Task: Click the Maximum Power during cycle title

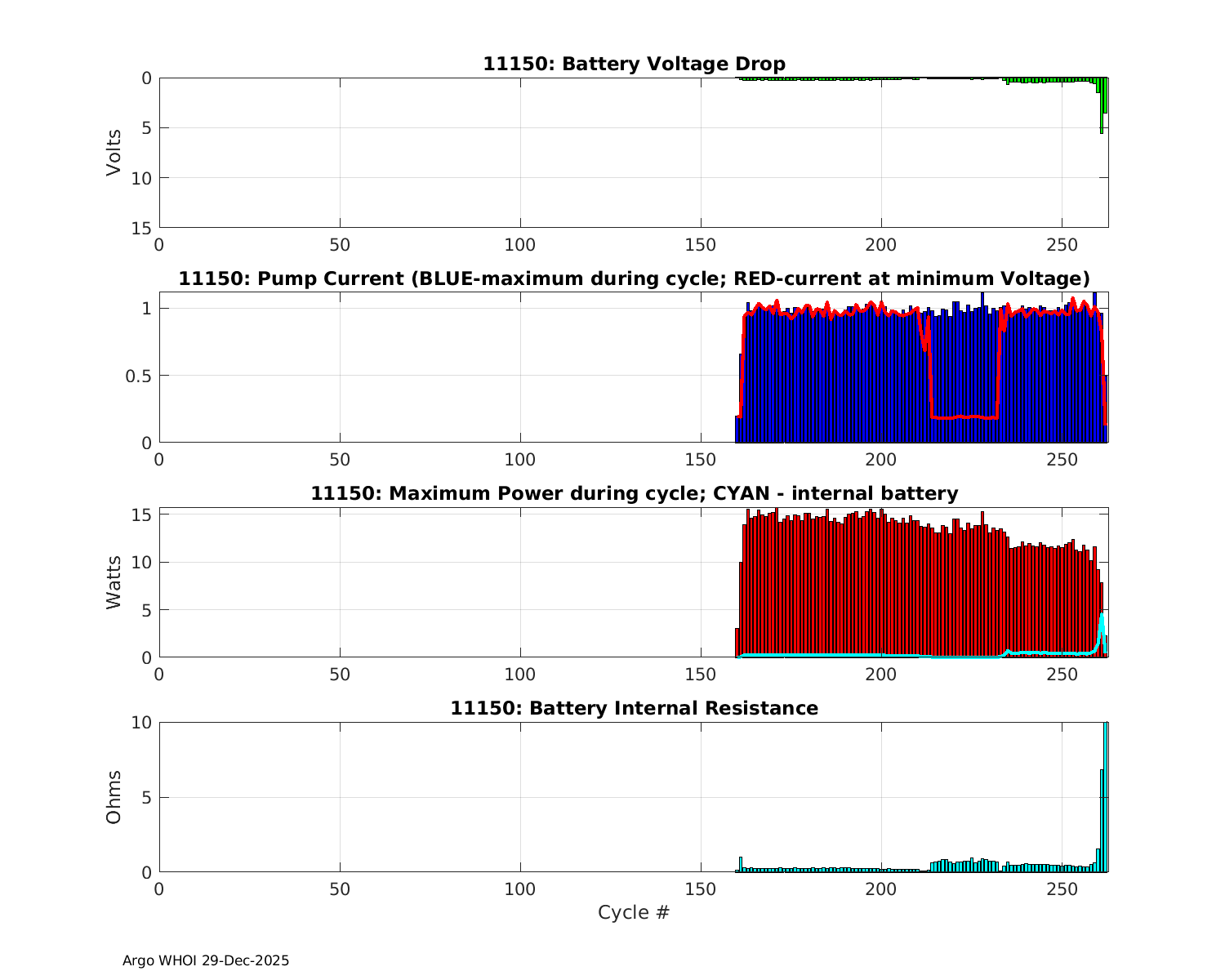Action: (x=634, y=493)
